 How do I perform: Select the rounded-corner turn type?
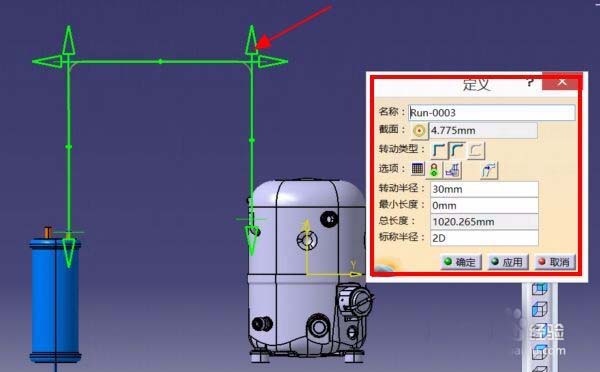[457, 150]
